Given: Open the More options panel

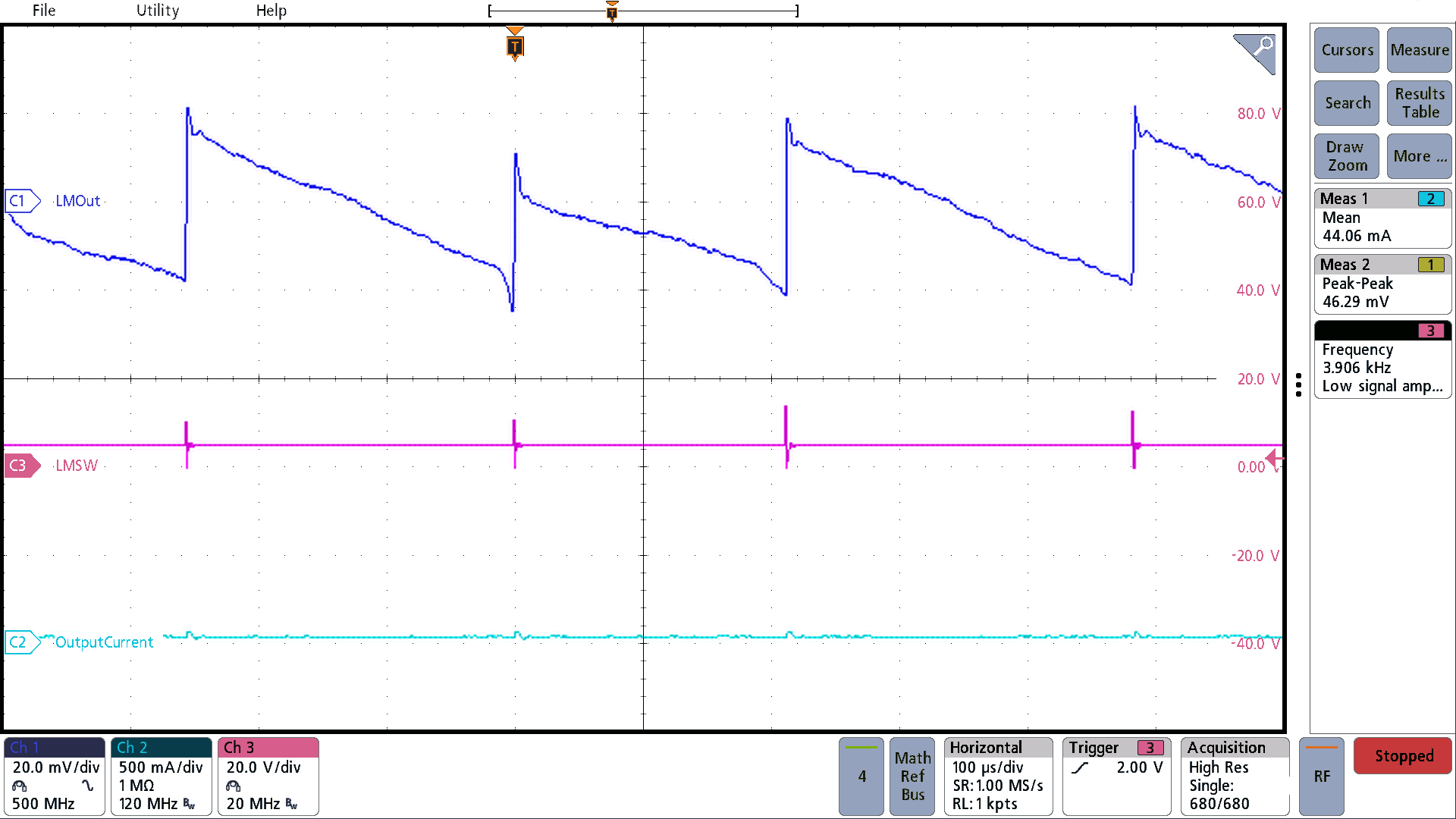Looking at the screenshot, I should (x=1419, y=156).
